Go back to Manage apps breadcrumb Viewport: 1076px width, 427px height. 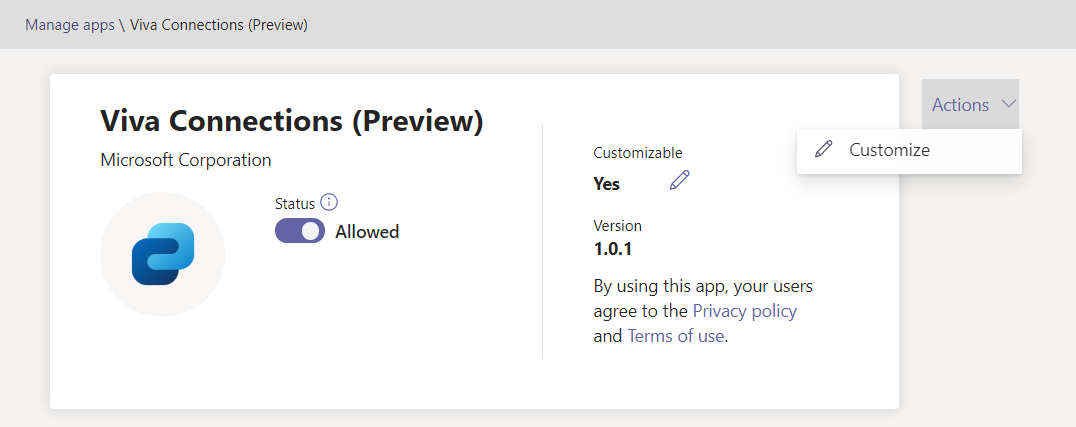[x=70, y=24]
